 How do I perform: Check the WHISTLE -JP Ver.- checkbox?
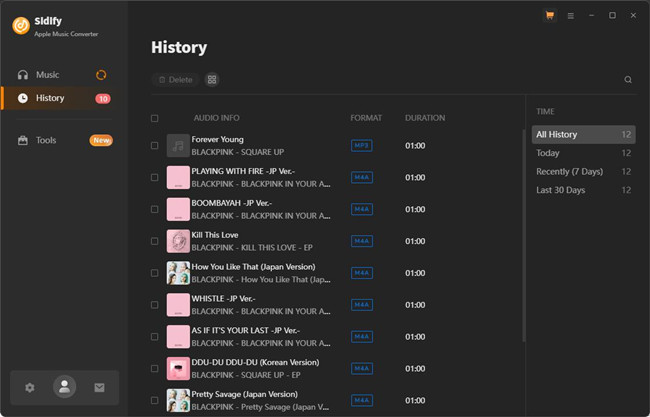[x=155, y=305]
